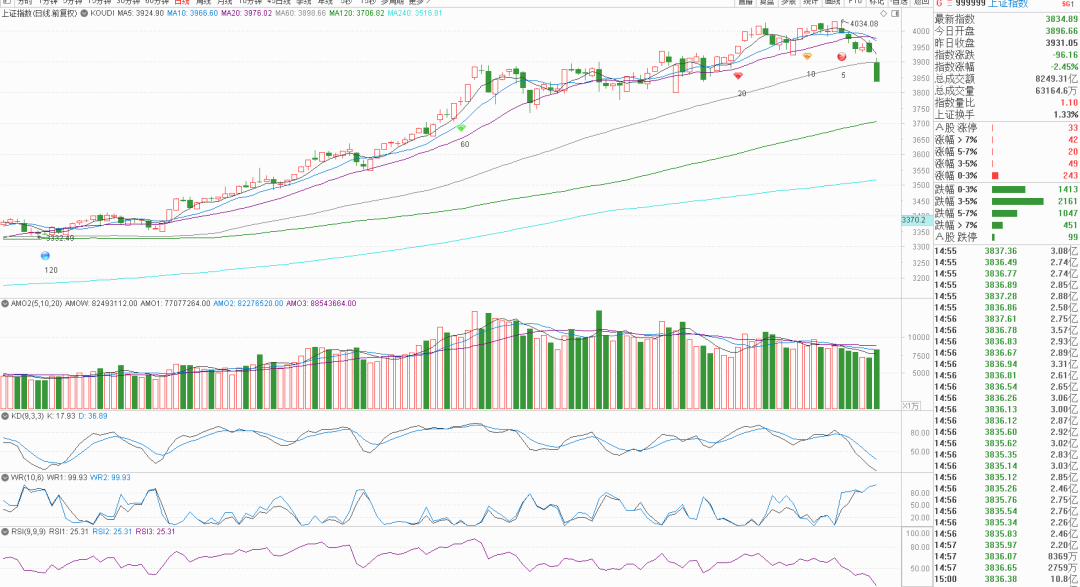Click the $G1 badge in the header
Screen dimensions: 1080x587
coord(1068,3)
